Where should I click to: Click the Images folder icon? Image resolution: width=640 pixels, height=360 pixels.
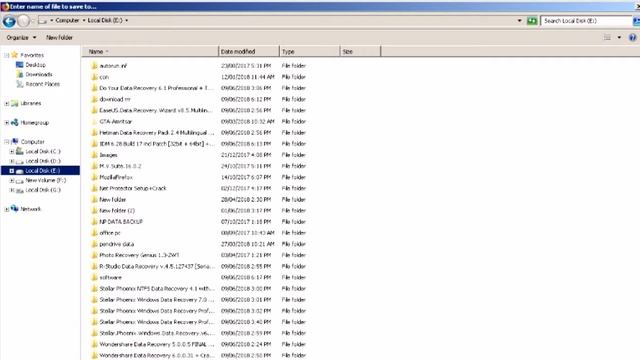(x=94, y=155)
